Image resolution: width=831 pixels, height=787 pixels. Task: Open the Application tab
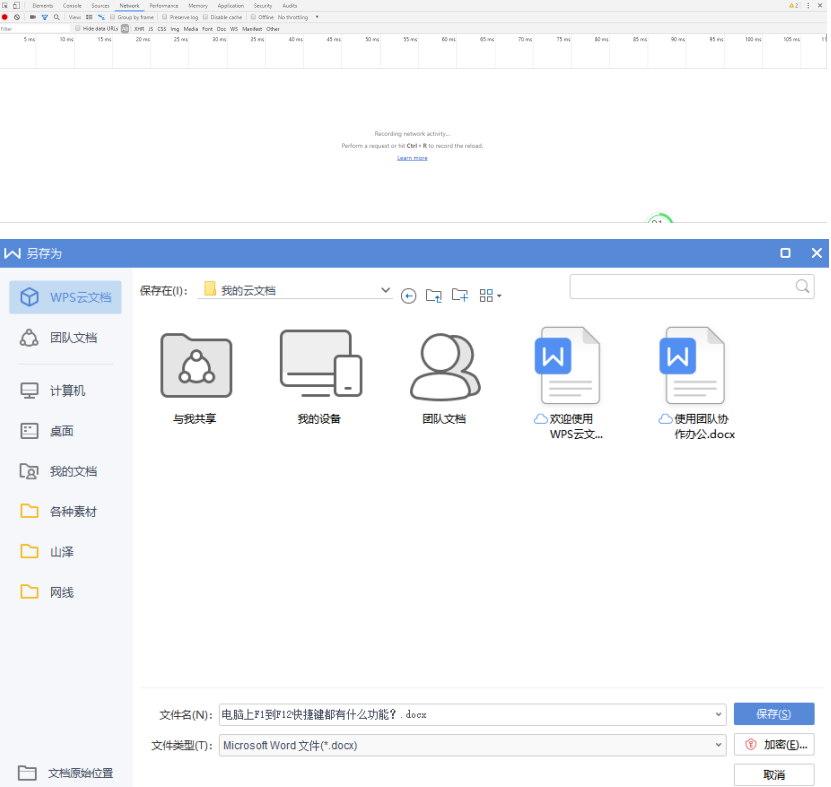click(x=231, y=5)
